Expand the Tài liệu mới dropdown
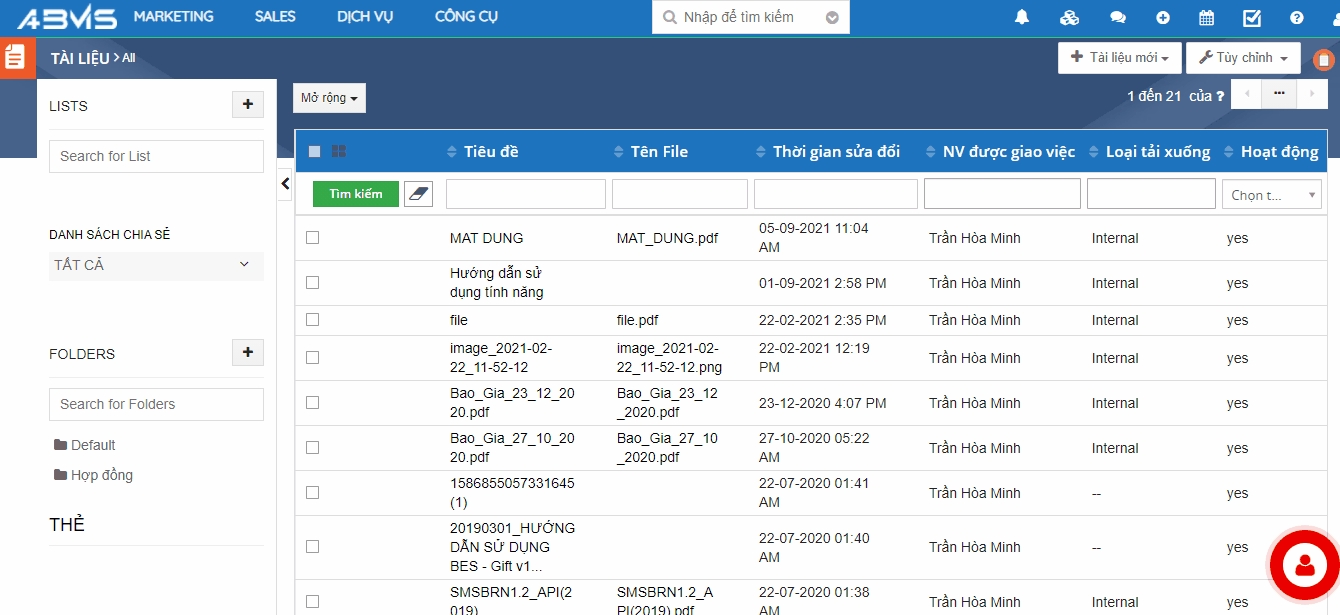This screenshot has width=1340, height=615. [x=1119, y=58]
